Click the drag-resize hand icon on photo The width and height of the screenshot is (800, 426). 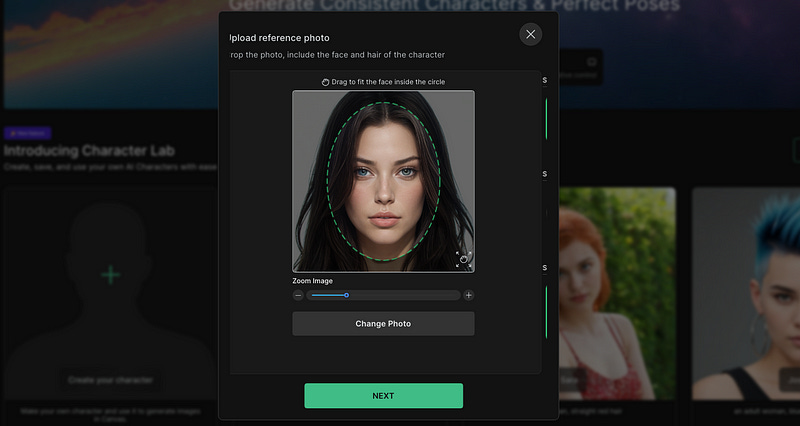(463, 260)
